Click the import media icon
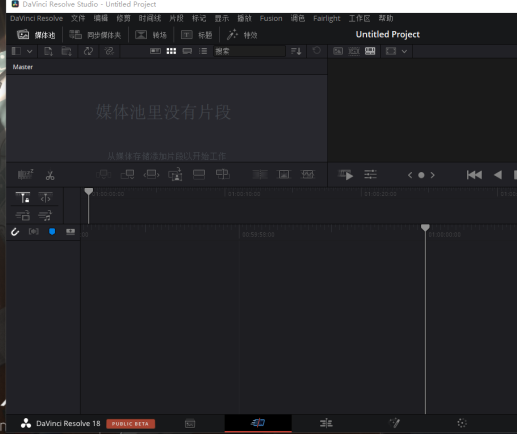517x434 pixels. 48,51
